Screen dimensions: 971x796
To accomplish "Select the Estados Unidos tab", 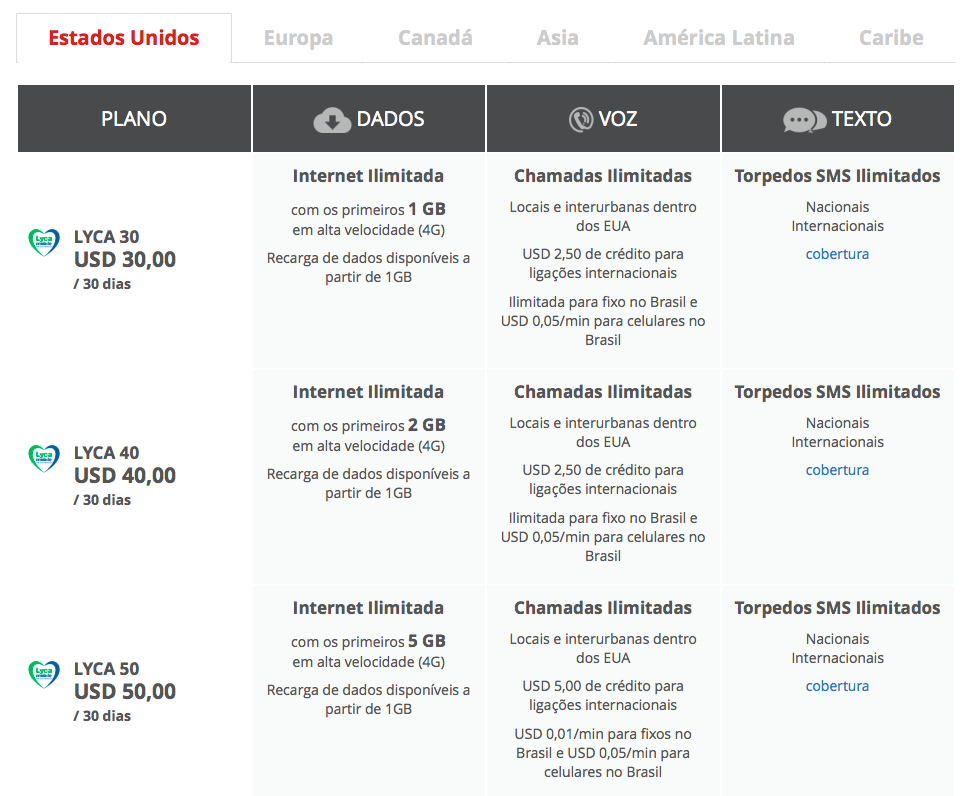I will [x=124, y=38].
